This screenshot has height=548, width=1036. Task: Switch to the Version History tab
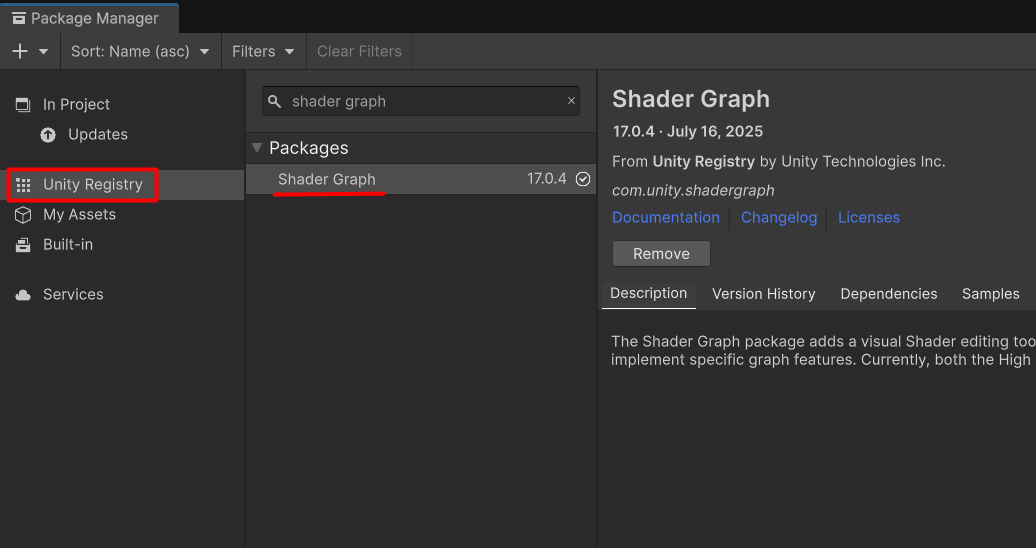pyautogui.click(x=764, y=294)
